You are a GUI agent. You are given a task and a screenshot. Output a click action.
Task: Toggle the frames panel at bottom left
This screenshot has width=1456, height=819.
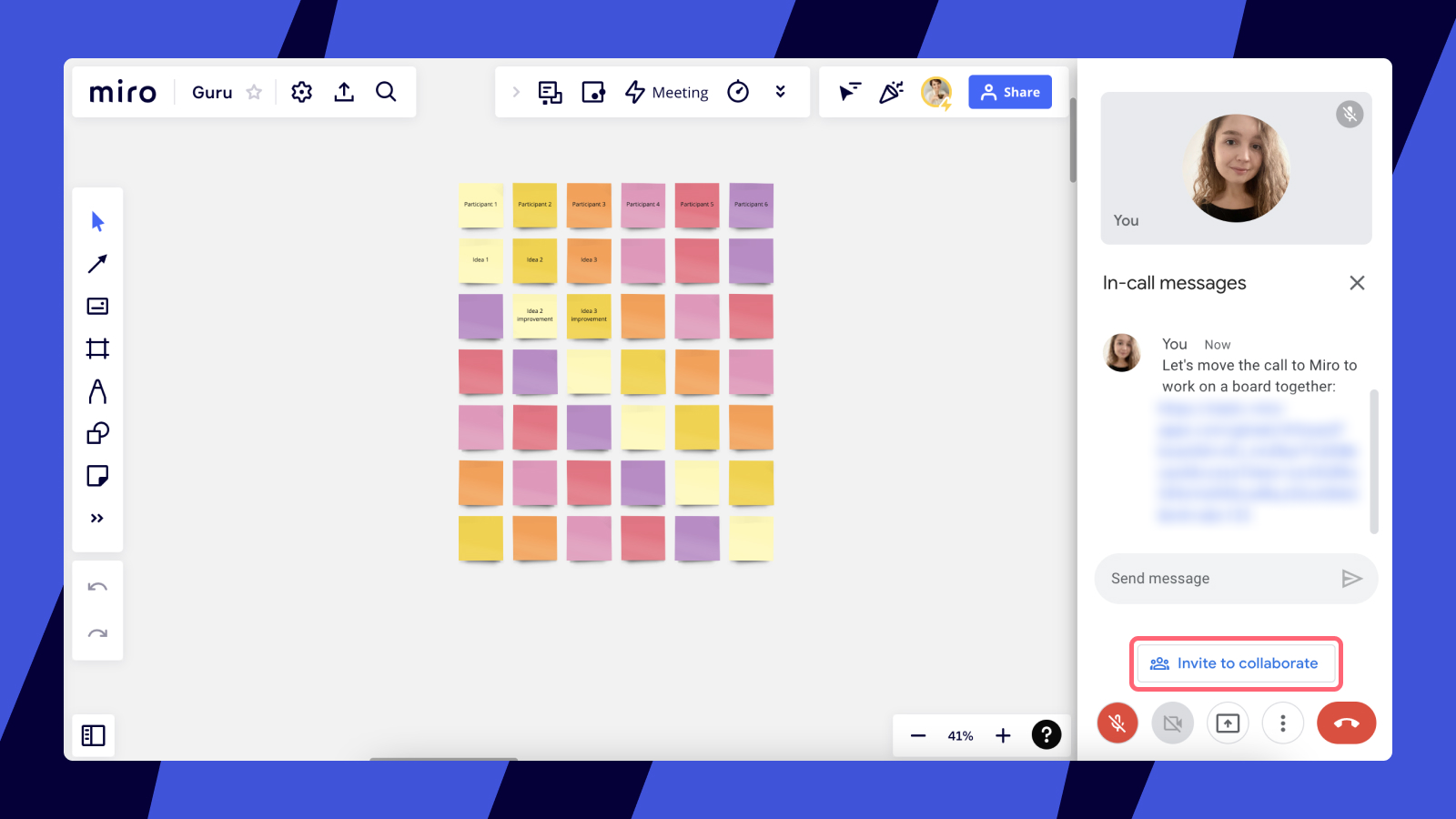click(x=94, y=734)
